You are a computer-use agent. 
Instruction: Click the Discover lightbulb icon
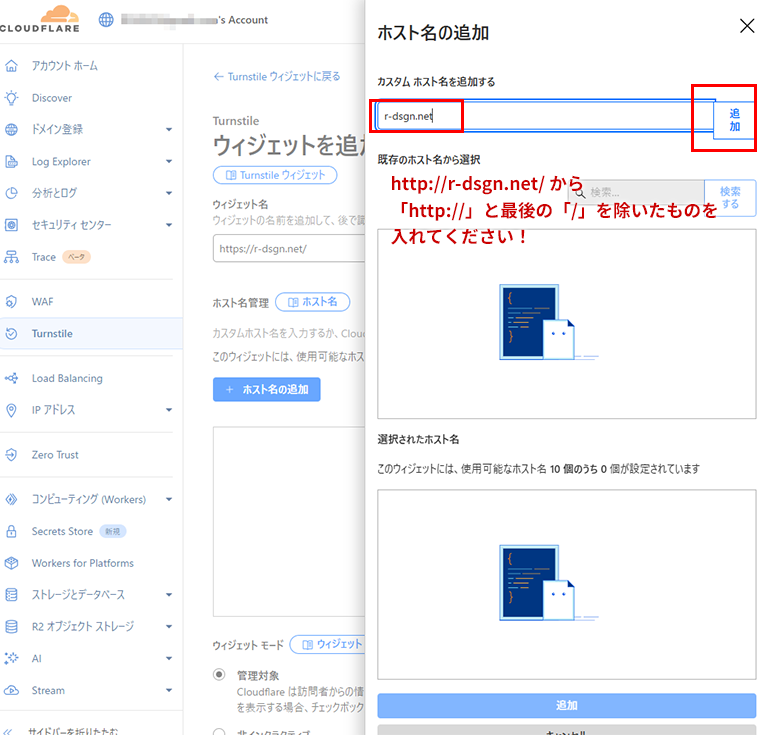[x=12, y=98]
